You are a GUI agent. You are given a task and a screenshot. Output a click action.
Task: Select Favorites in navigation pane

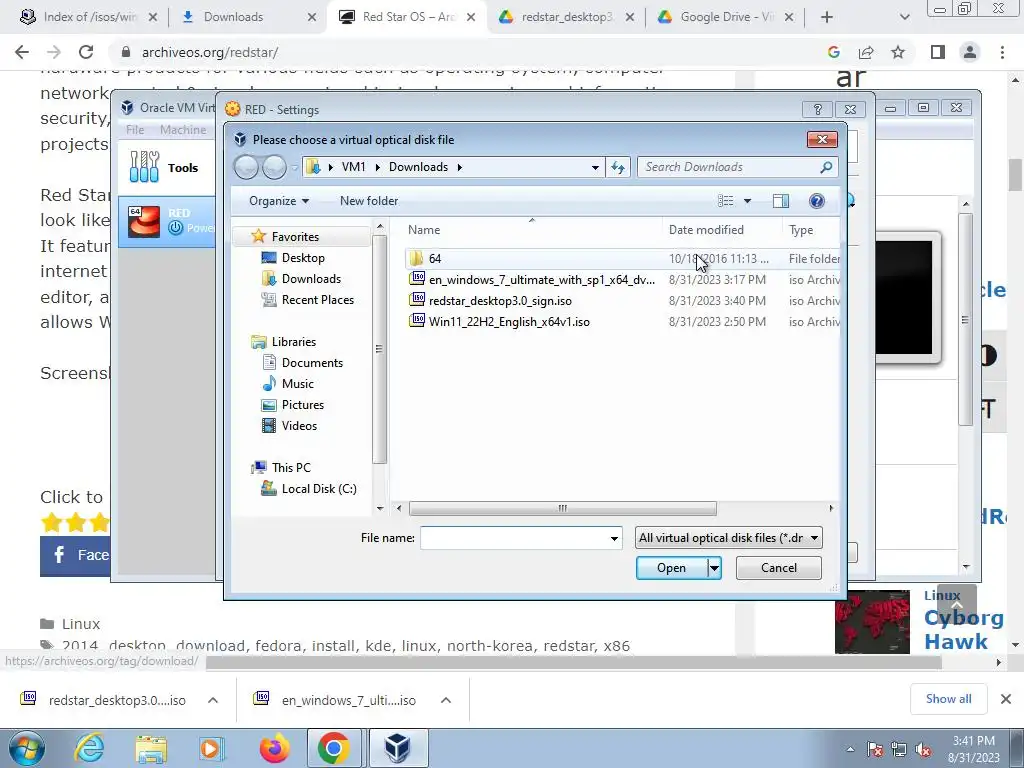pos(295,236)
